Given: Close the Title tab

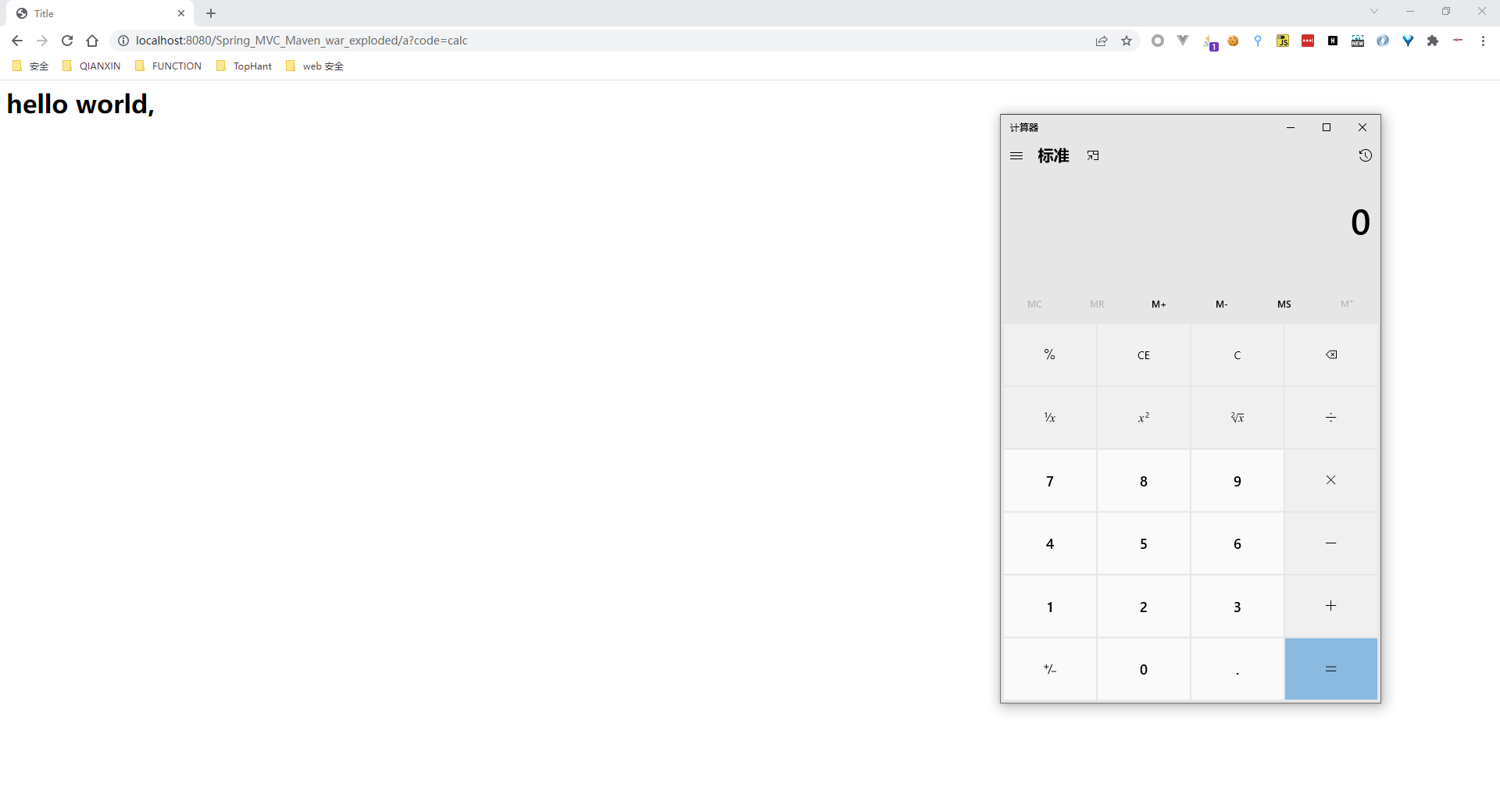Looking at the screenshot, I should pos(181,13).
